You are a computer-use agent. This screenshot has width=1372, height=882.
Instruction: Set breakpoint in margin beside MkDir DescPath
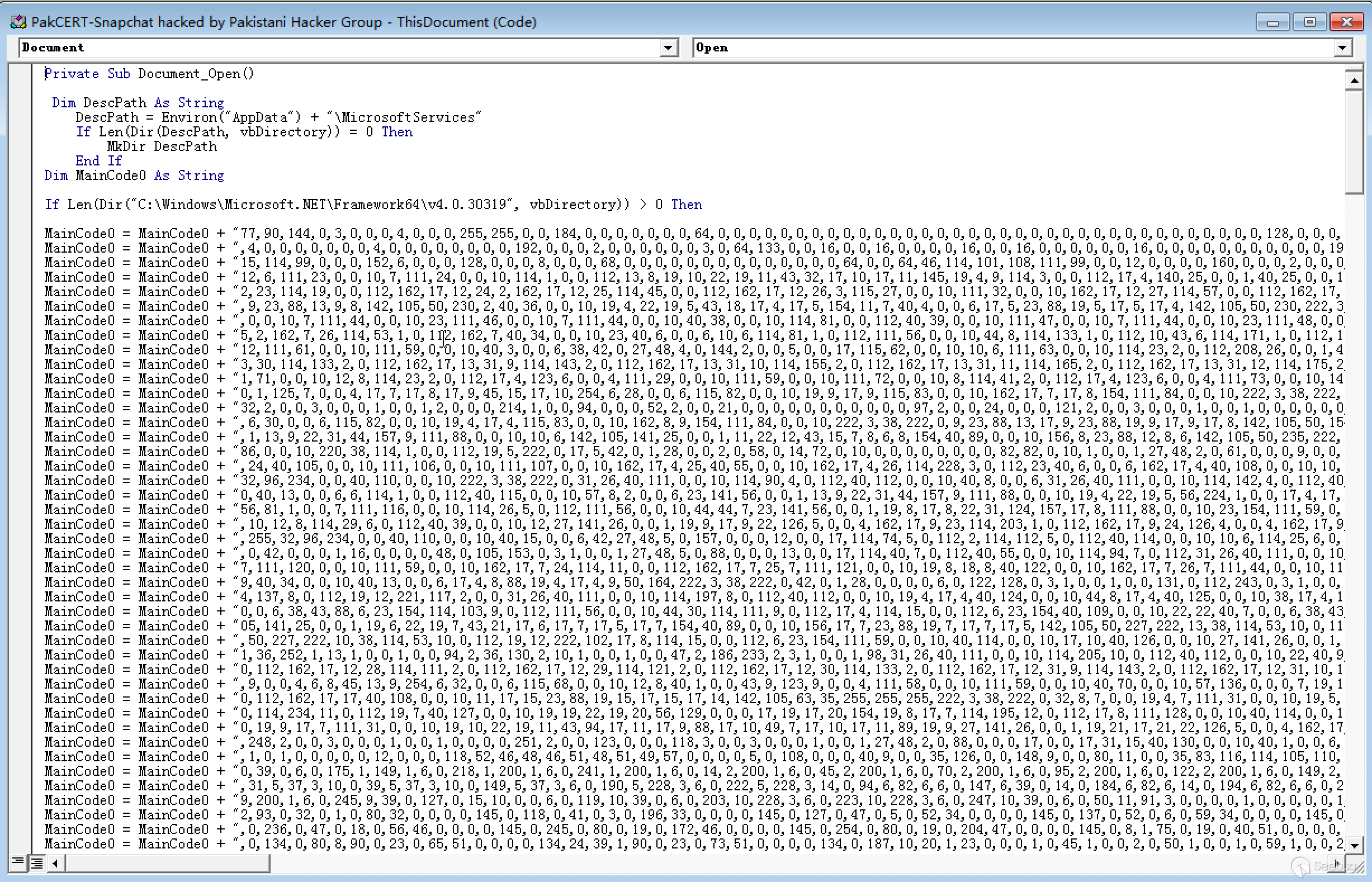pyautogui.click(x=21, y=146)
